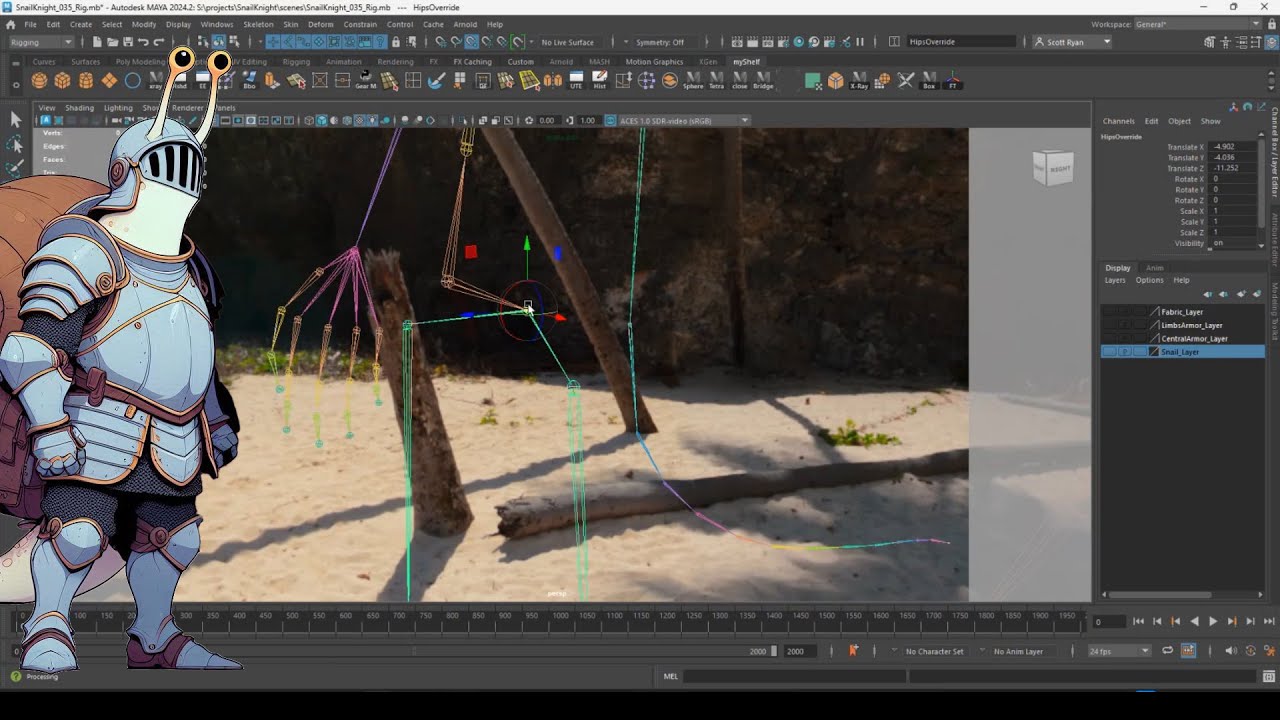The height and width of the screenshot is (720, 1280).
Task: Open the Scott Ryan account dropdown
Action: [x=1072, y=42]
